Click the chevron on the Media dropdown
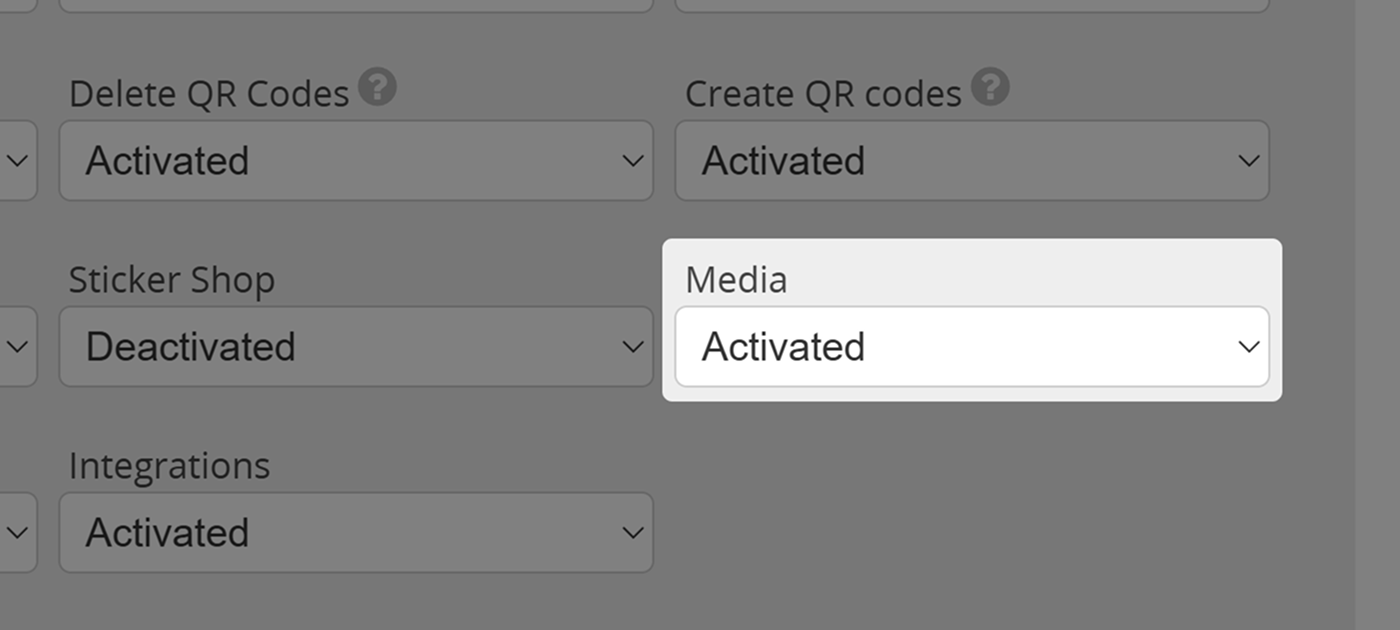This screenshot has width=1400, height=630. 1247,346
